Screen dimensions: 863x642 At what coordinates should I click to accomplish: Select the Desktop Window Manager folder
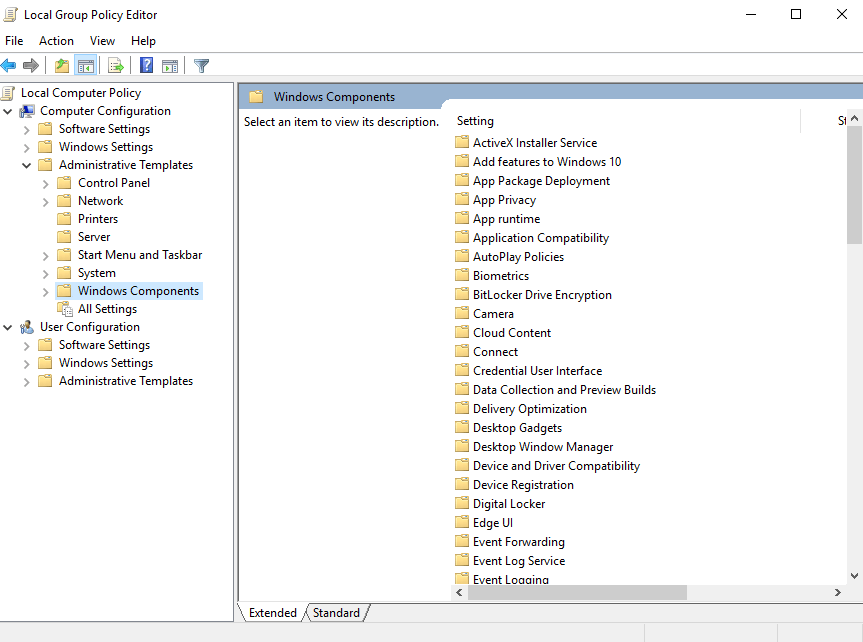[x=543, y=447]
